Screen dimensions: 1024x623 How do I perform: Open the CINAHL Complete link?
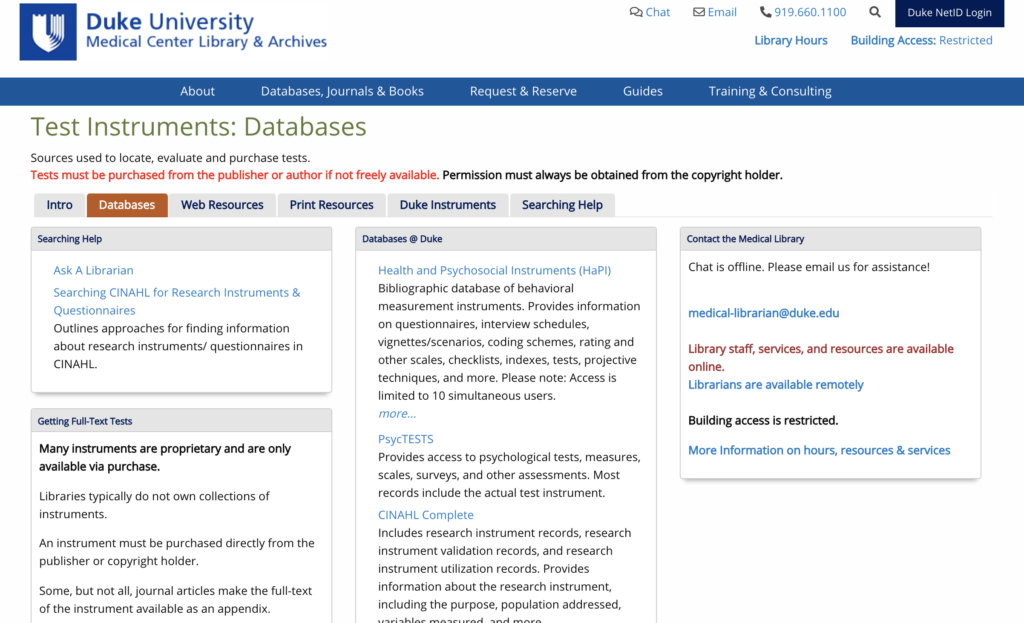[x=426, y=515]
